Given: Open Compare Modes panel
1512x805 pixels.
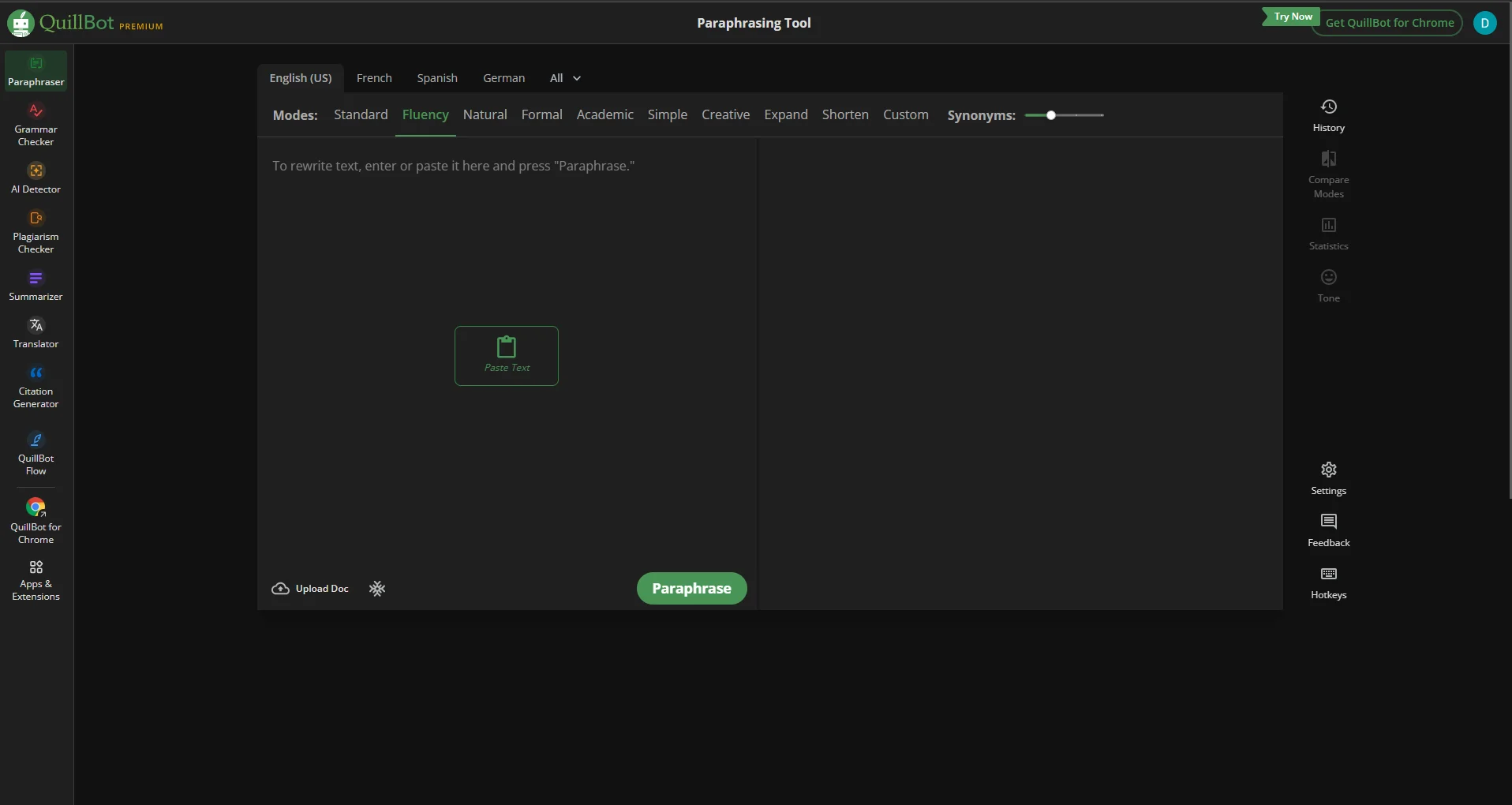Looking at the screenshot, I should click(1329, 174).
